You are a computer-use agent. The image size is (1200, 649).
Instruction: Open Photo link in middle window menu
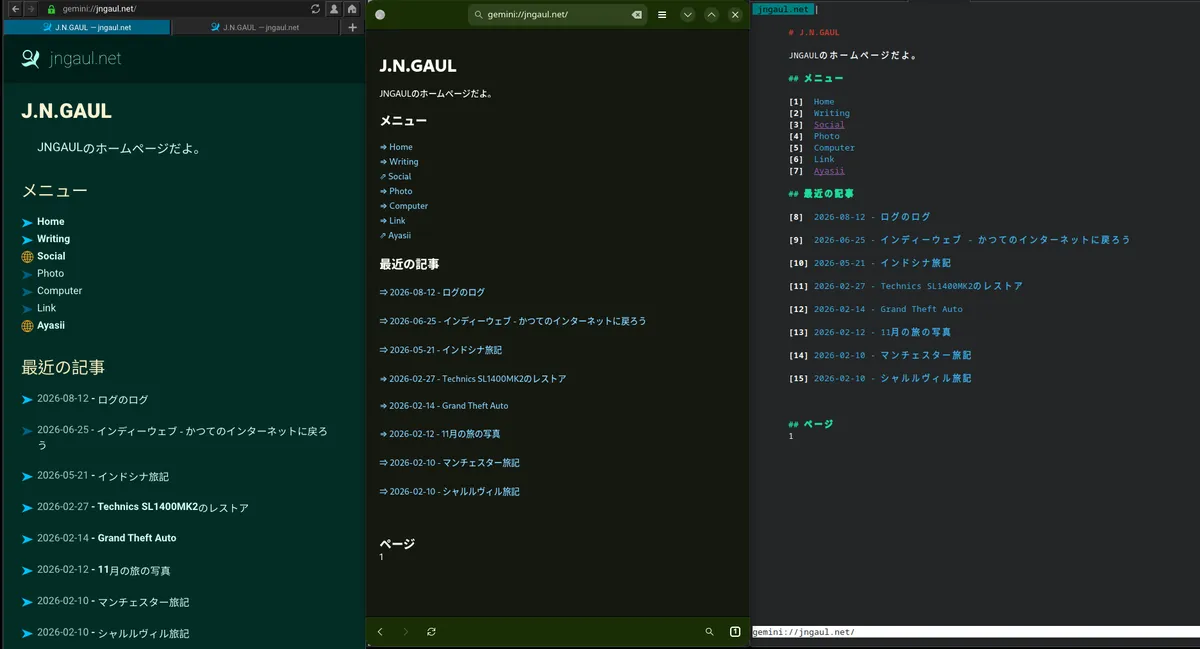point(396,191)
